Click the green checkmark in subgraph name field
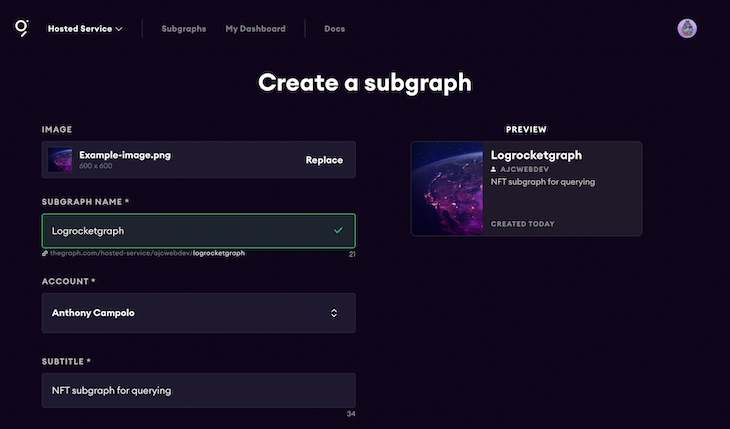Screen dimensions: 730x429 click(x=338, y=231)
